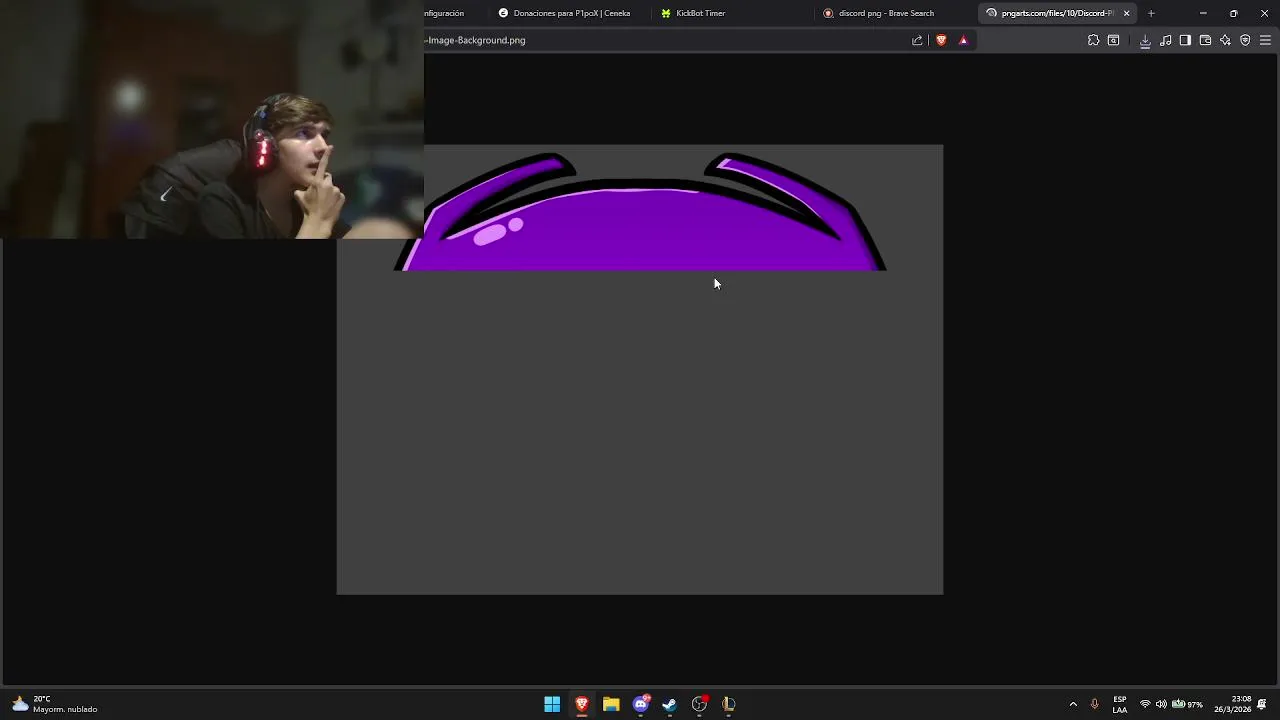The width and height of the screenshot is (1280, 720).
Task: Open the Wi-Fi network tray icon
Action: (1145, 704)
